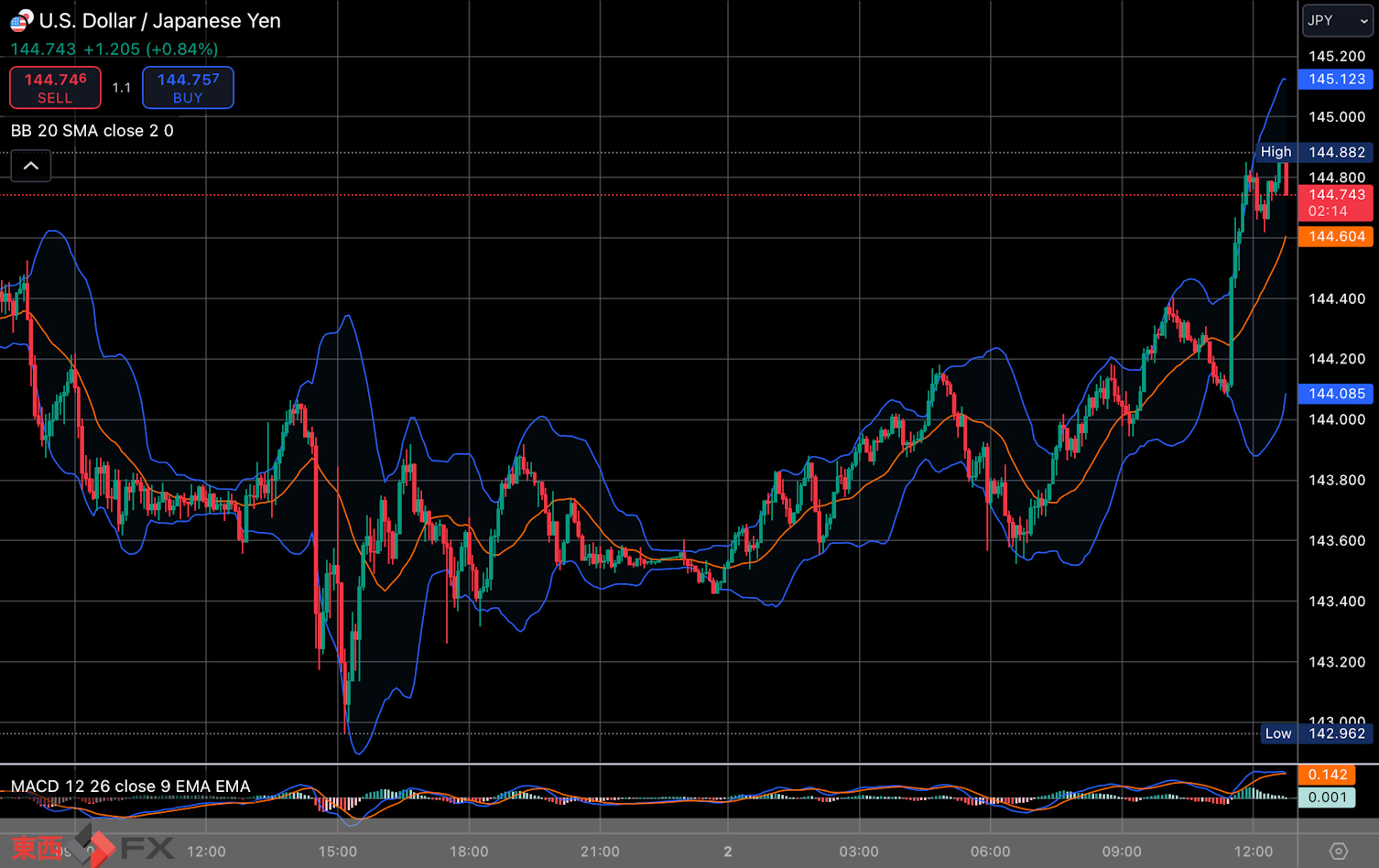Collapse the indicator legend with the chevron
Image resolution: width=1379 pixels, height=868 pixels.
click(31, 166)
